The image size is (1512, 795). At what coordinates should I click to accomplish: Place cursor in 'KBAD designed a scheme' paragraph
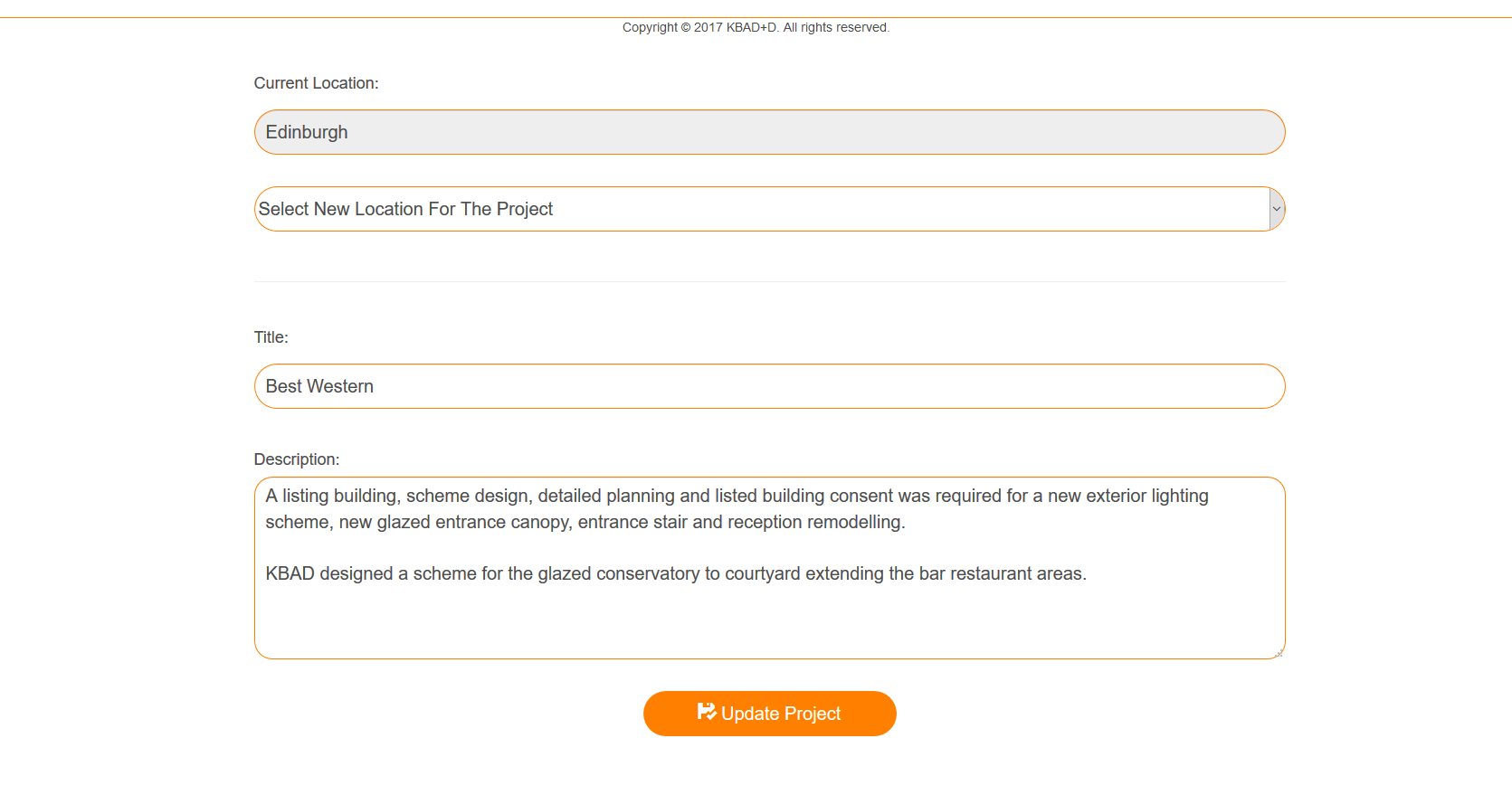tap(676, 573)
